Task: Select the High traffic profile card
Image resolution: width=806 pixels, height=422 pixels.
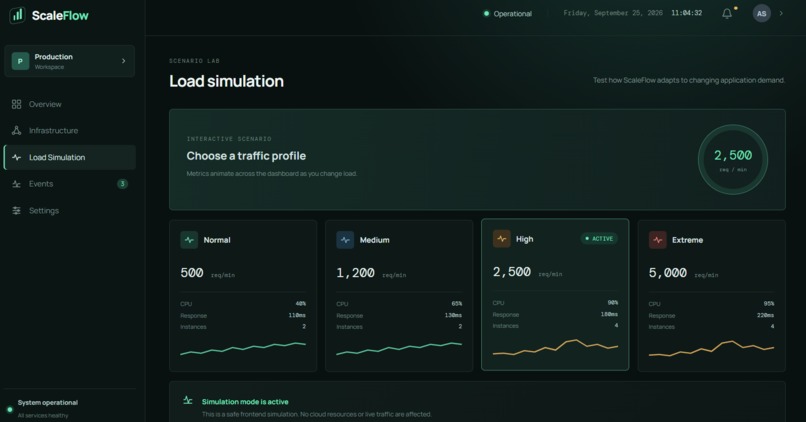Action: coord(555,295)
